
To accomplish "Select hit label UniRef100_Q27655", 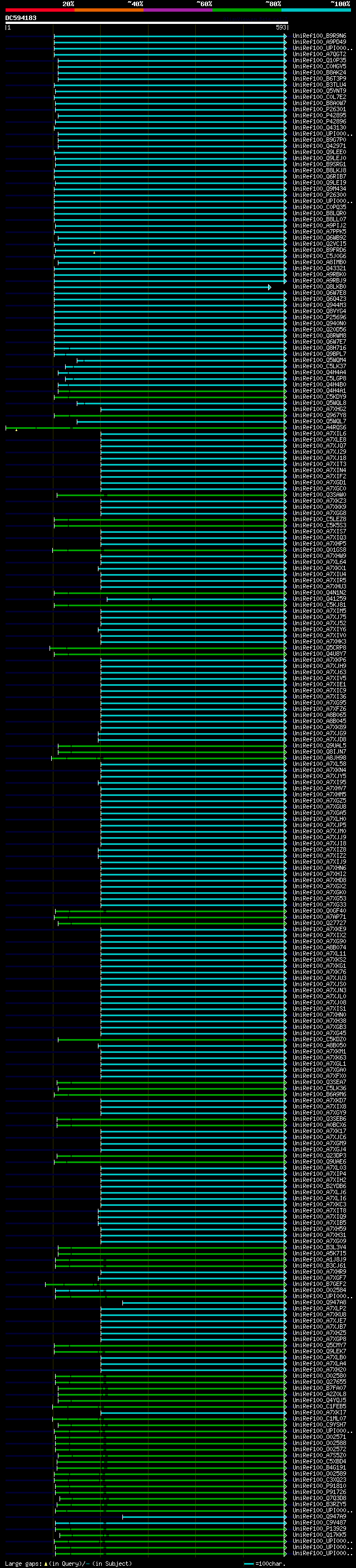I will point(319,1382).
